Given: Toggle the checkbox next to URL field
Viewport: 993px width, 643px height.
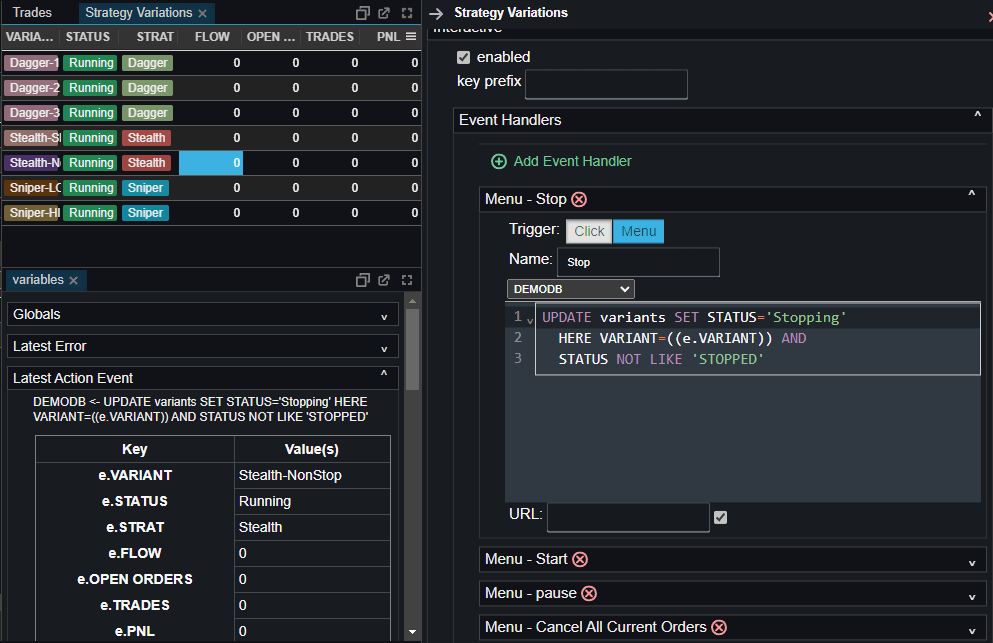Looking at the screenshot, I should [x=721, y=518].
